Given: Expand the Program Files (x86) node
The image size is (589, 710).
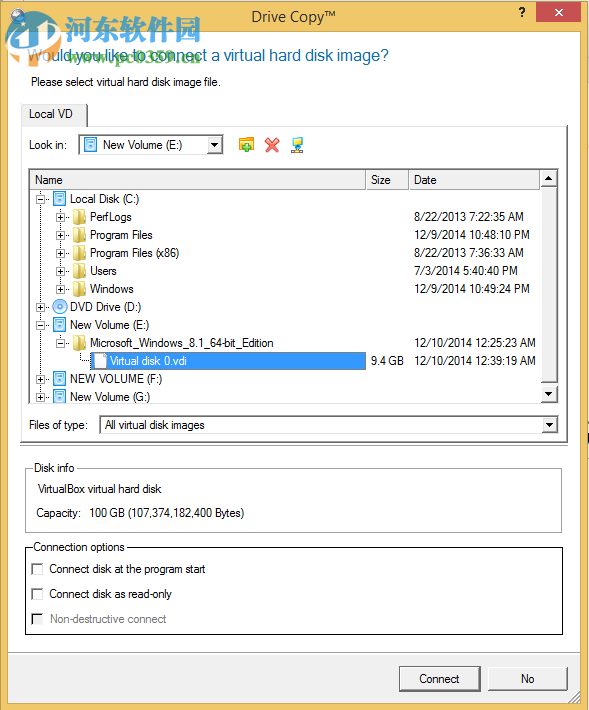Looking at the screenshot, I should coord(60,253).
